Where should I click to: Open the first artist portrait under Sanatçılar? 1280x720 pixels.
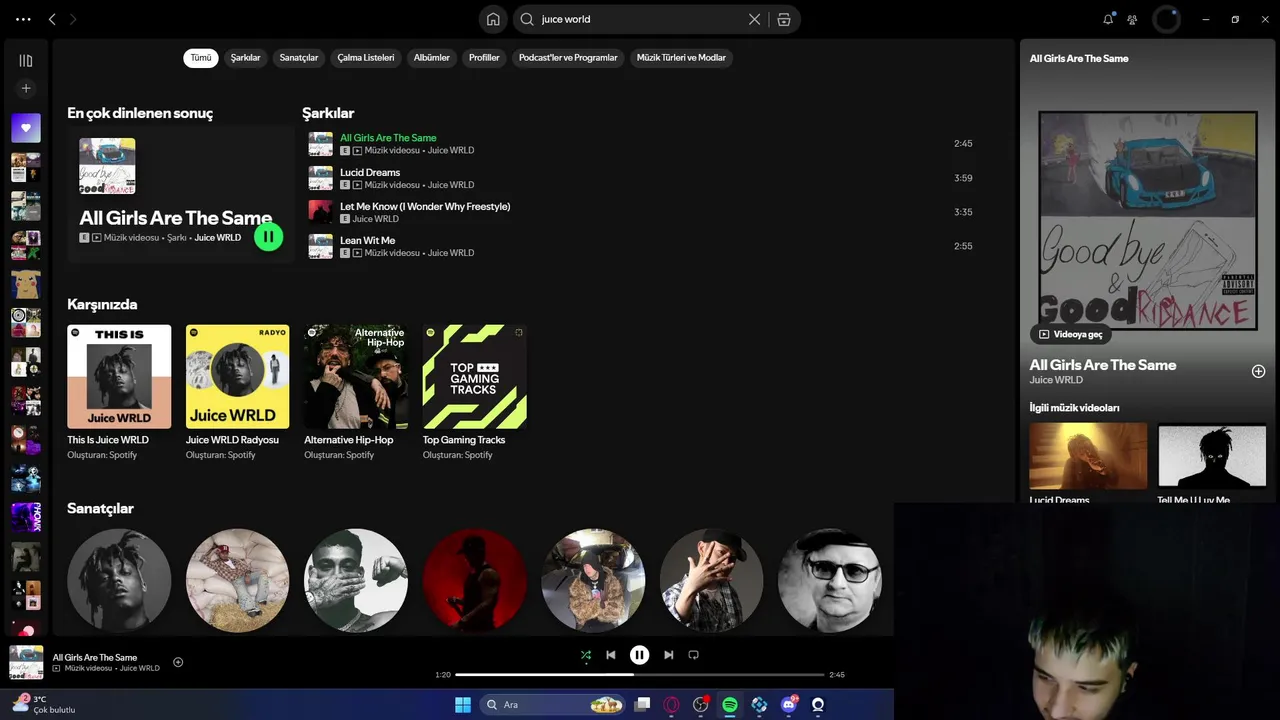click(119, 580)
